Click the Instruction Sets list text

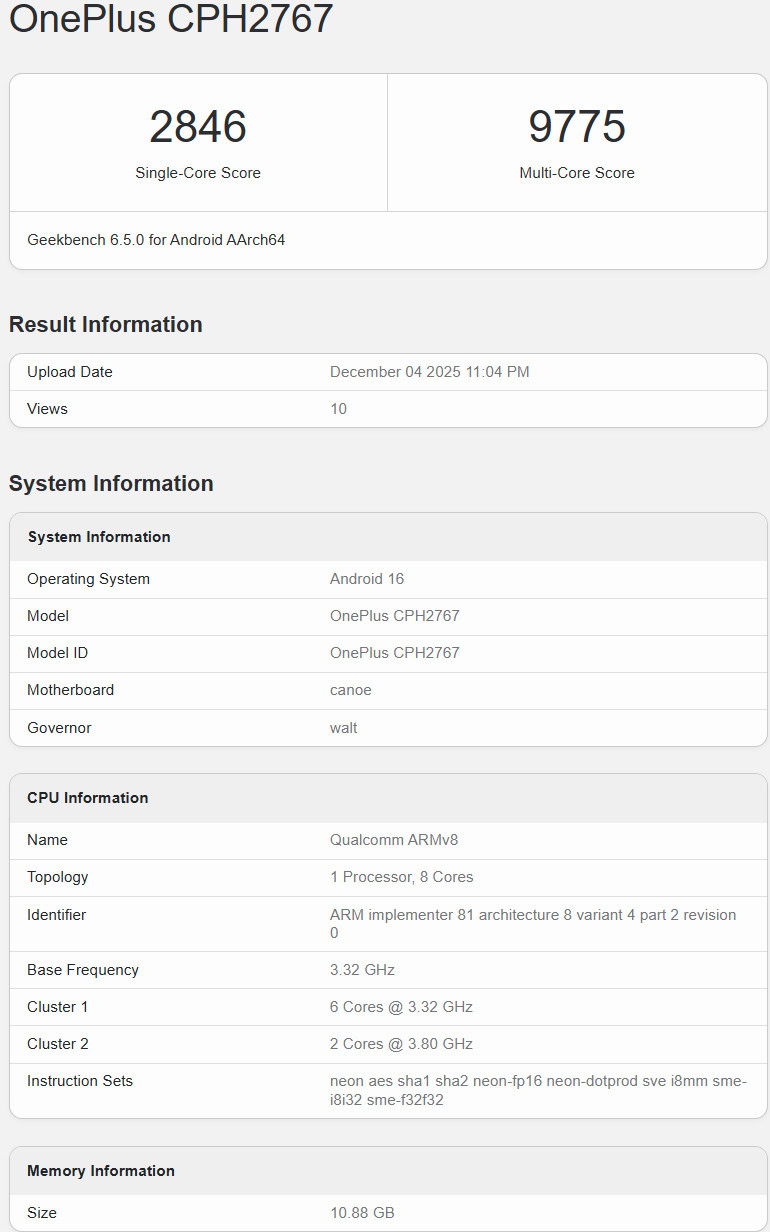(538, 1090)
